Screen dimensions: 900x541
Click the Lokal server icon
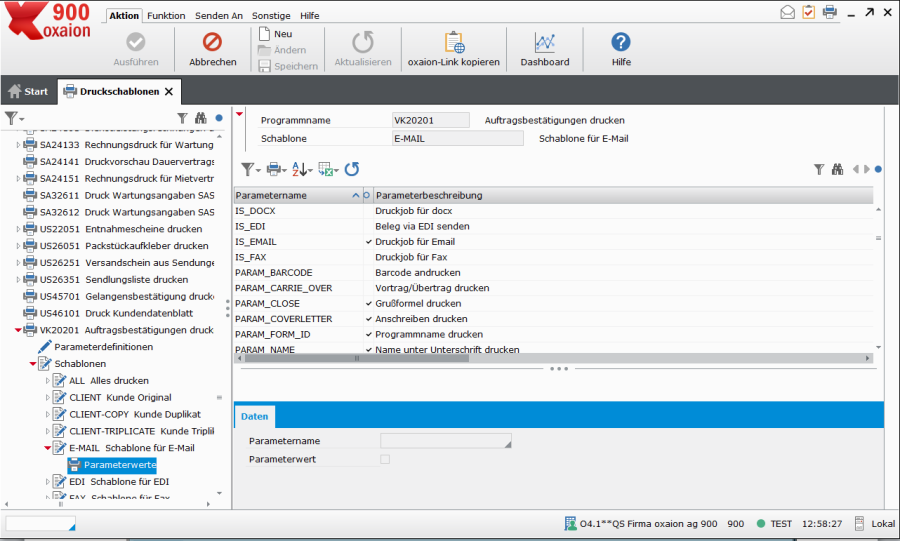(859, 523)
